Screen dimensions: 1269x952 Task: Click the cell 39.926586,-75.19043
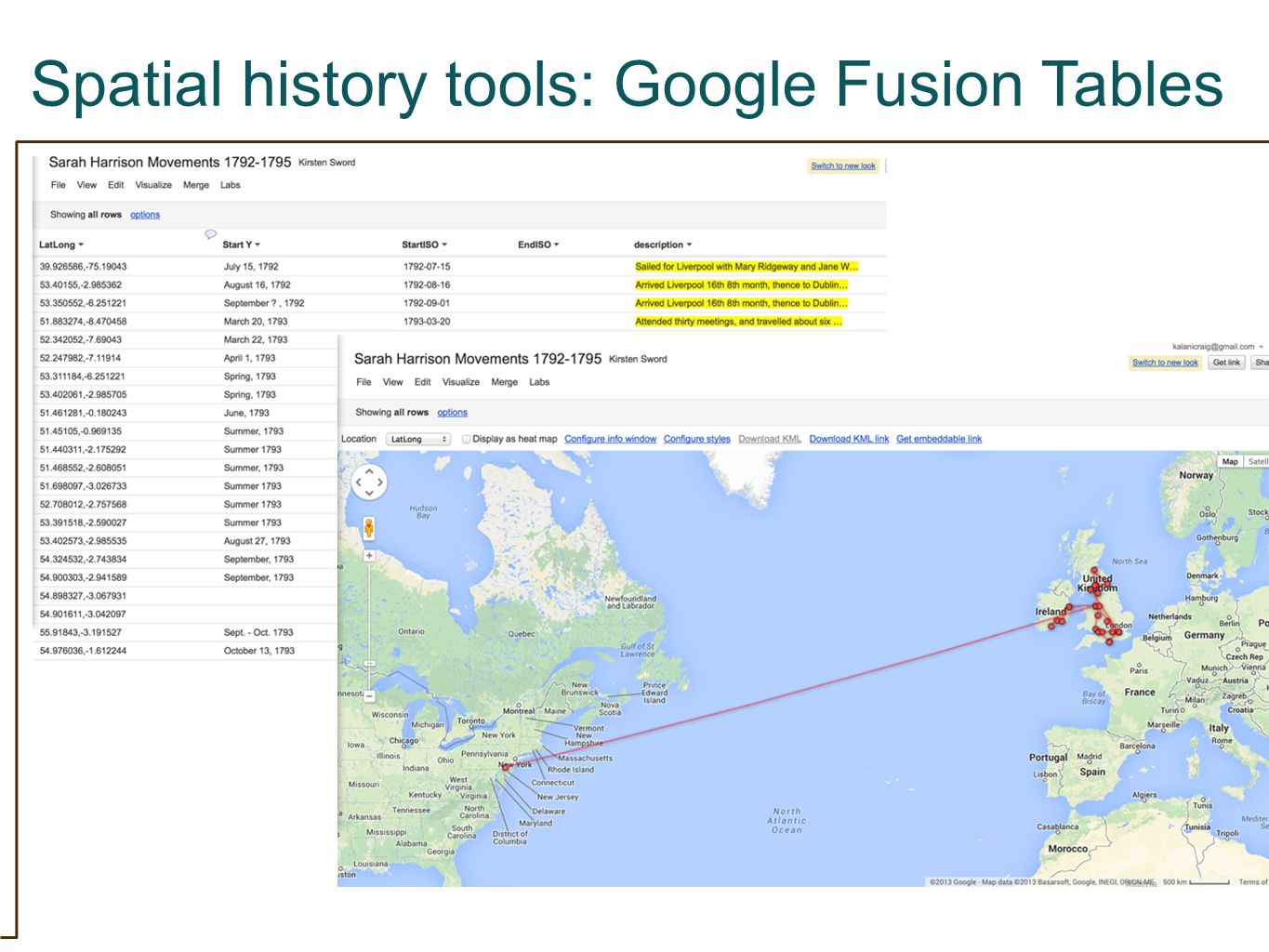[84, 267]
